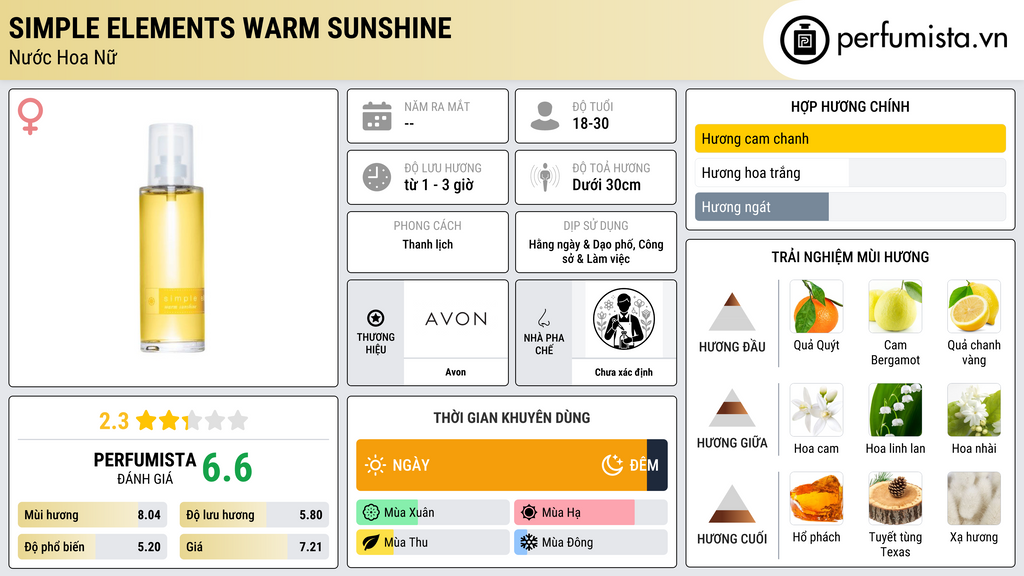Click the từ 1 - 3 giờ longevity value
This screenshot has height=576, width=1024.
tap(438, 185)
